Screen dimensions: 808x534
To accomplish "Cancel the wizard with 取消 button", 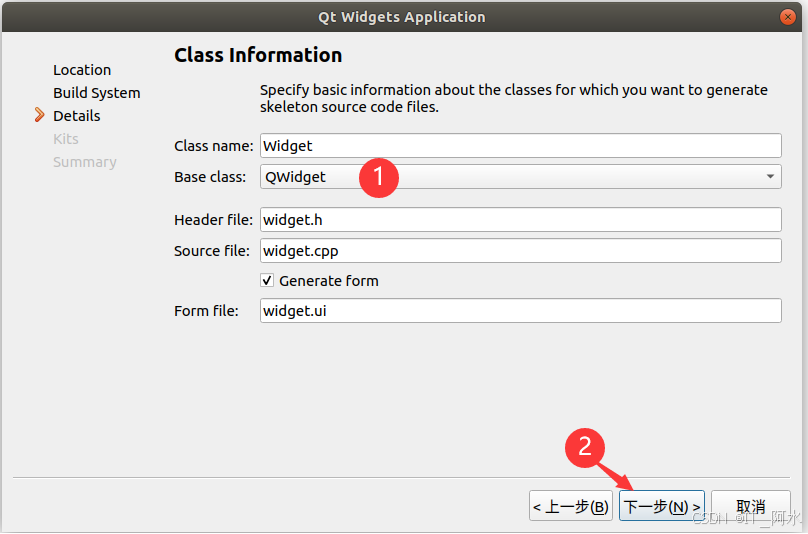I will coord(751,506).
